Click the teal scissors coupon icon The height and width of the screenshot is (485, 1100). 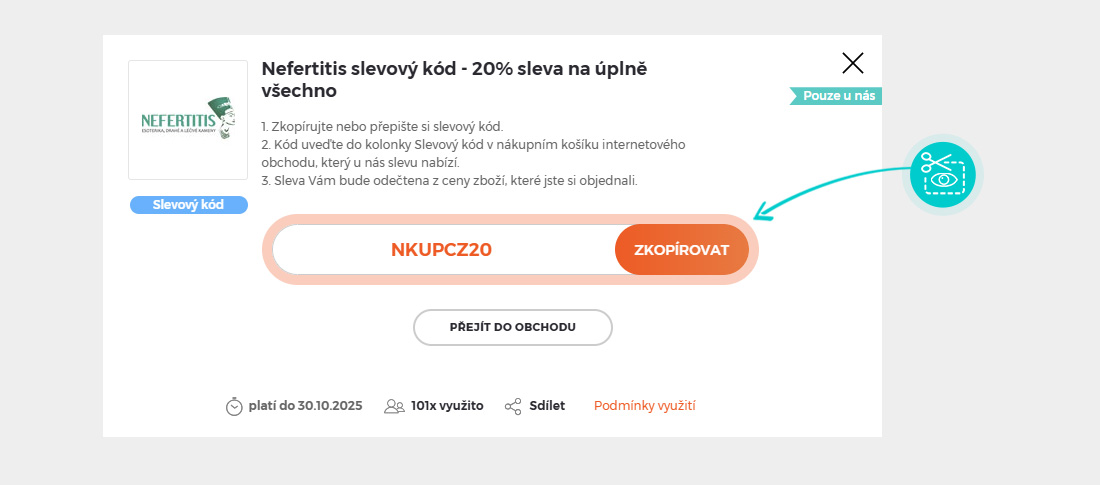[x=942, y=174]
